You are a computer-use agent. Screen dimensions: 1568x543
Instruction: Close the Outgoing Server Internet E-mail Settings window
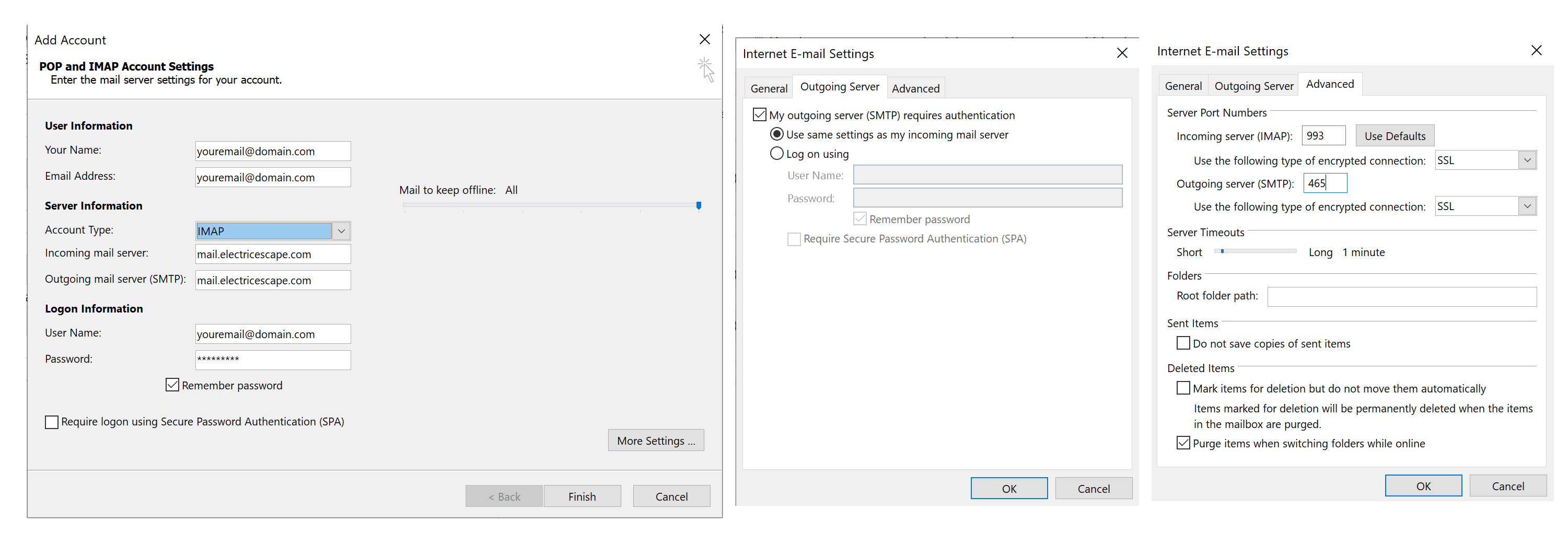[x=1122, y=53]
